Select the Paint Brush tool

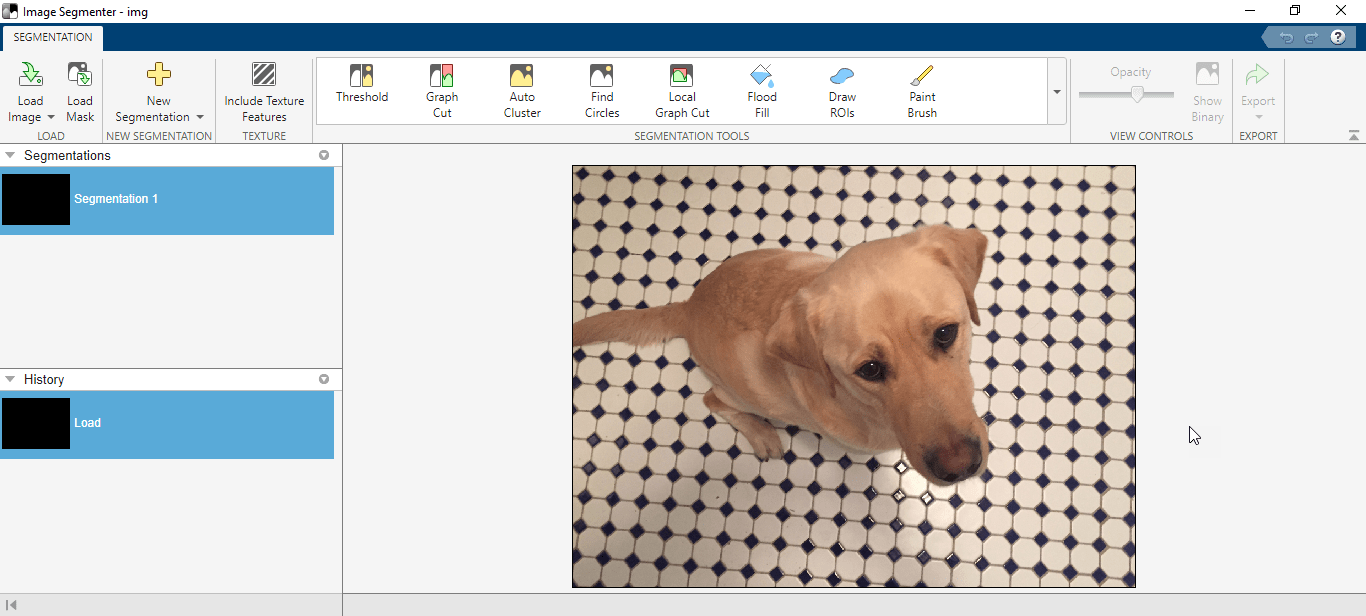(921, 90)
